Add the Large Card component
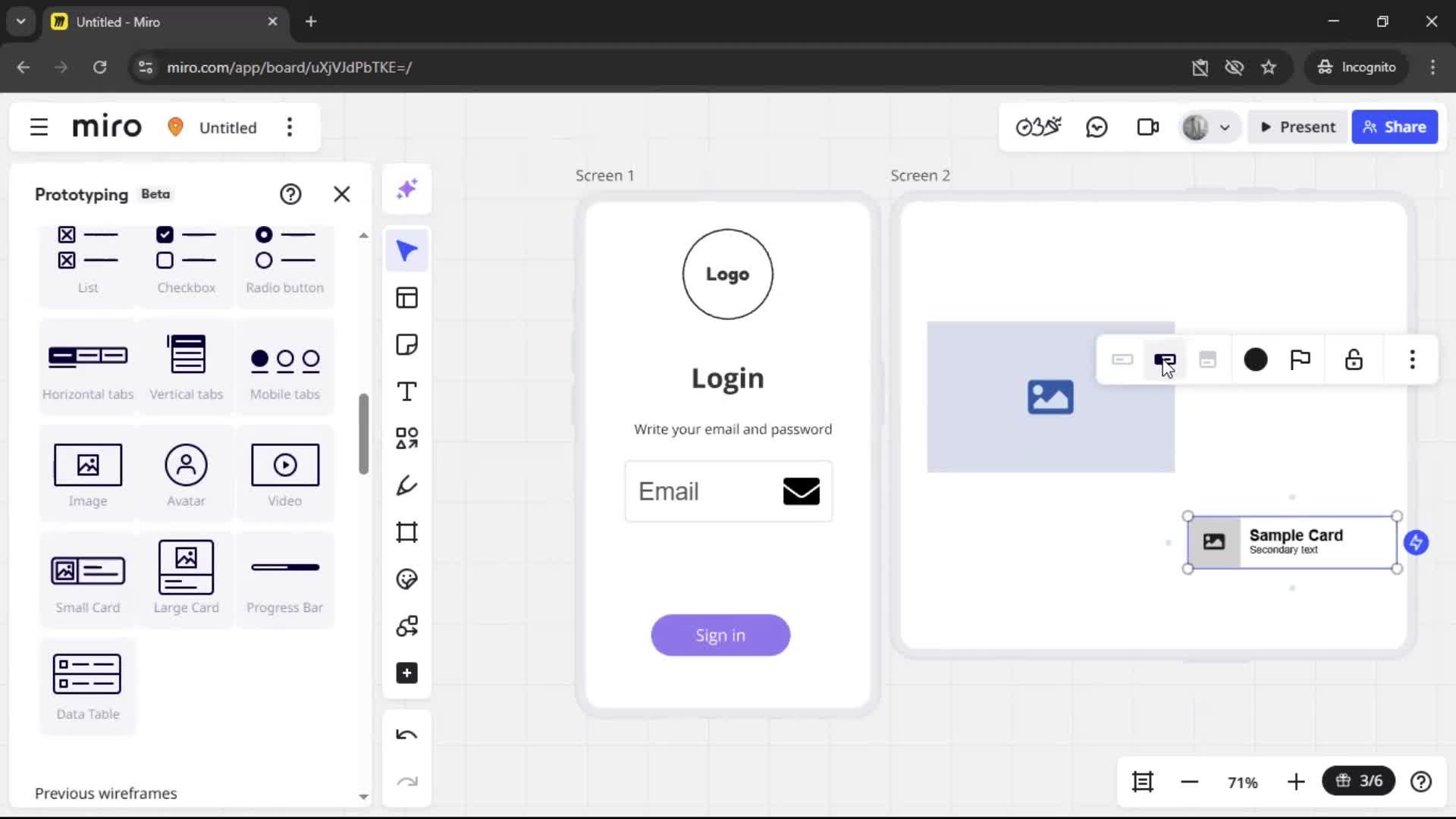The image size is (1456, 819). click(187, 580)
